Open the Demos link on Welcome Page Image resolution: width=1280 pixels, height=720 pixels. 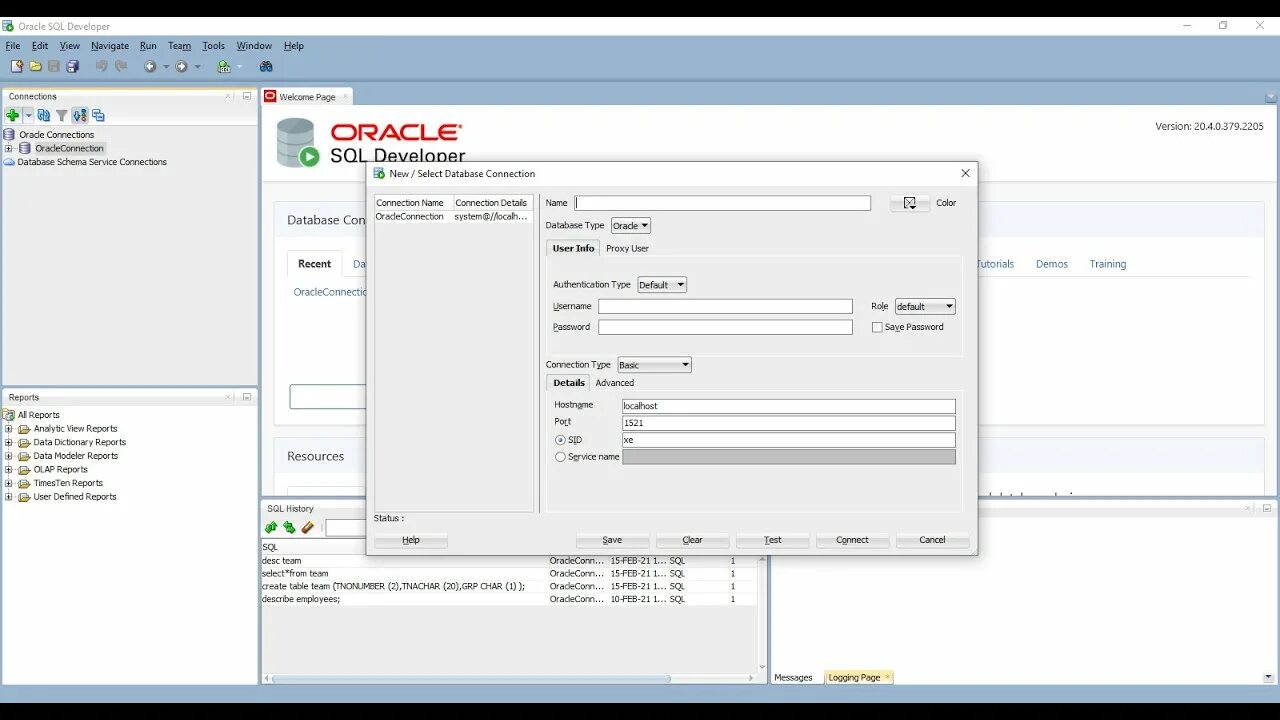pos(1052,264)
